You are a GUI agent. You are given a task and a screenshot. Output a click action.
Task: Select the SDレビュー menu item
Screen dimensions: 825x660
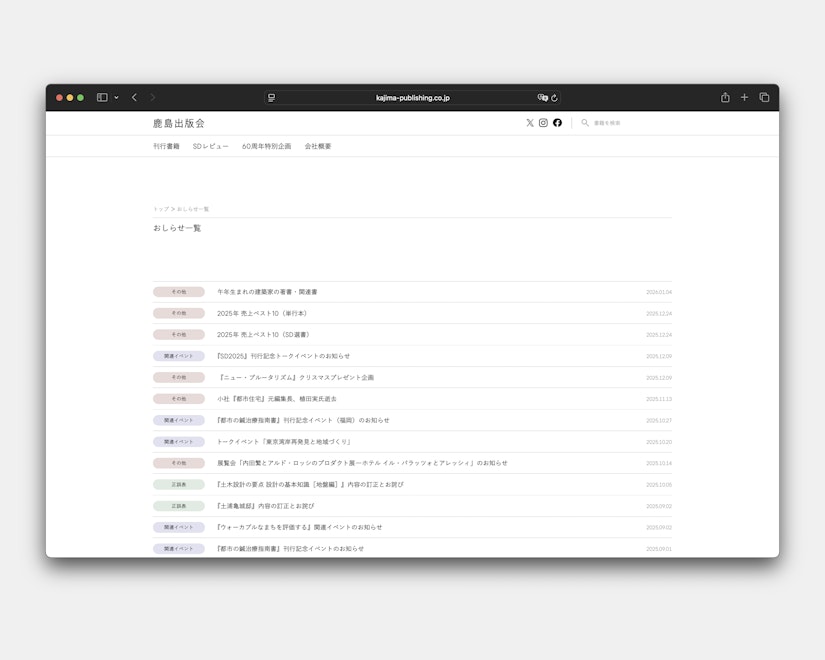click(209, 145)
